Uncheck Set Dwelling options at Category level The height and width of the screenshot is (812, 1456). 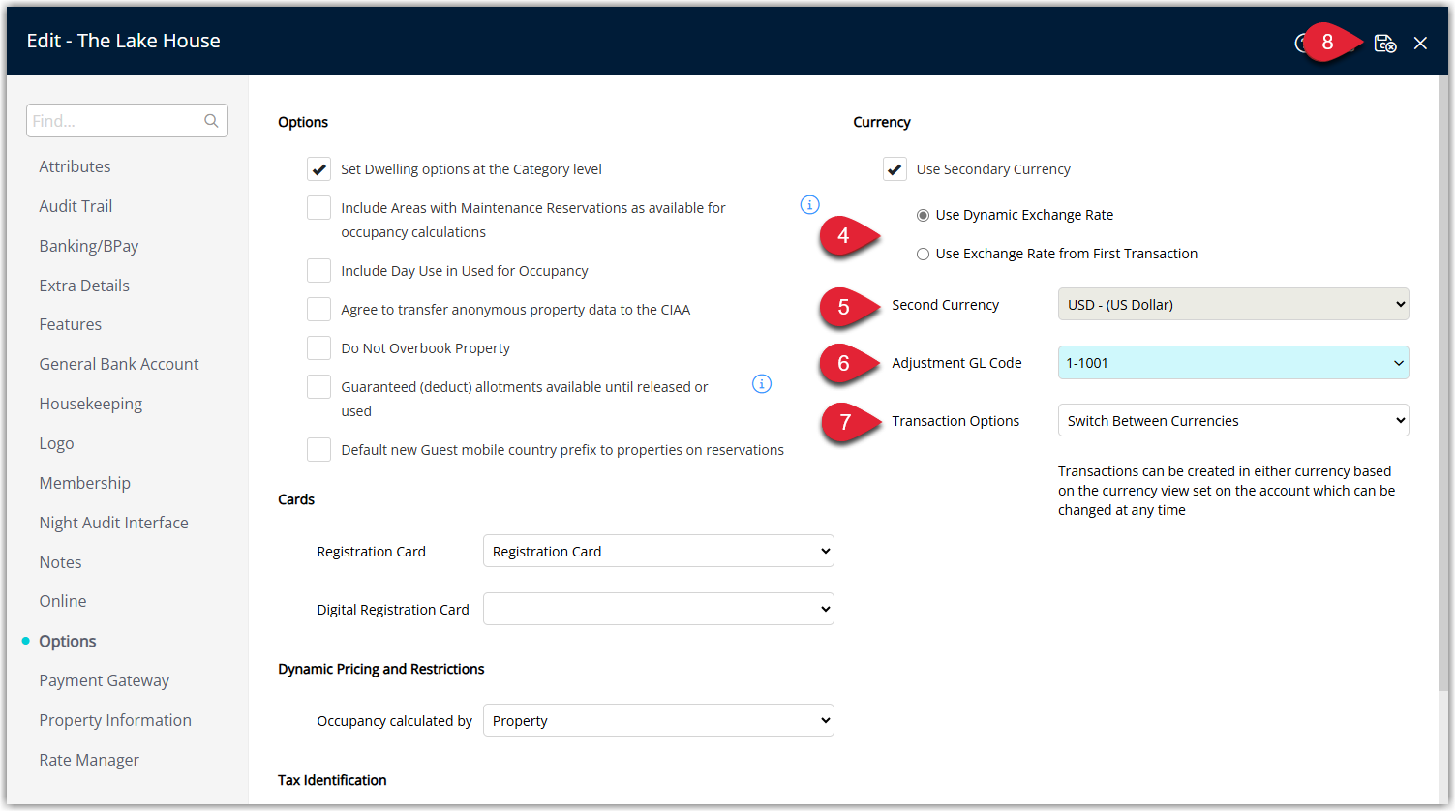pyautogui.click(x=319, y=169)
